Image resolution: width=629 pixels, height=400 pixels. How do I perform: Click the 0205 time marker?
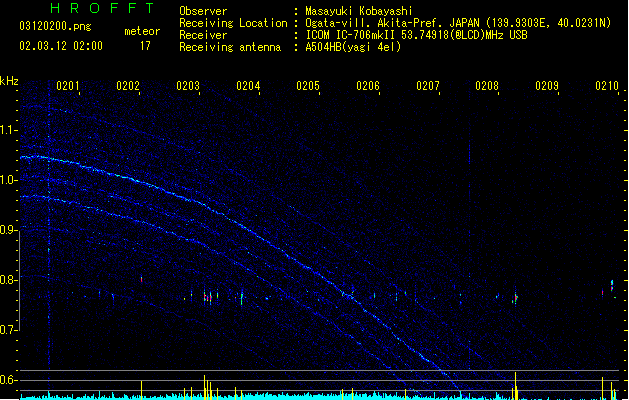[x=308, y=86]
